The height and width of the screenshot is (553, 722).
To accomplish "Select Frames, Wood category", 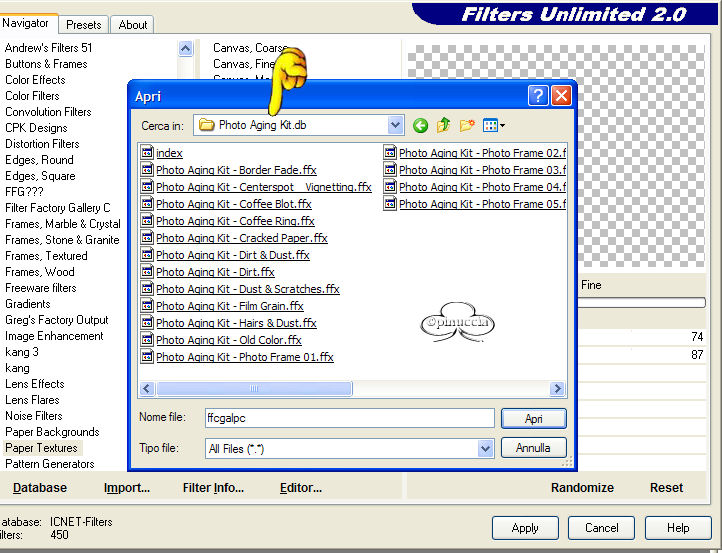I will click(x=40, y=272).
